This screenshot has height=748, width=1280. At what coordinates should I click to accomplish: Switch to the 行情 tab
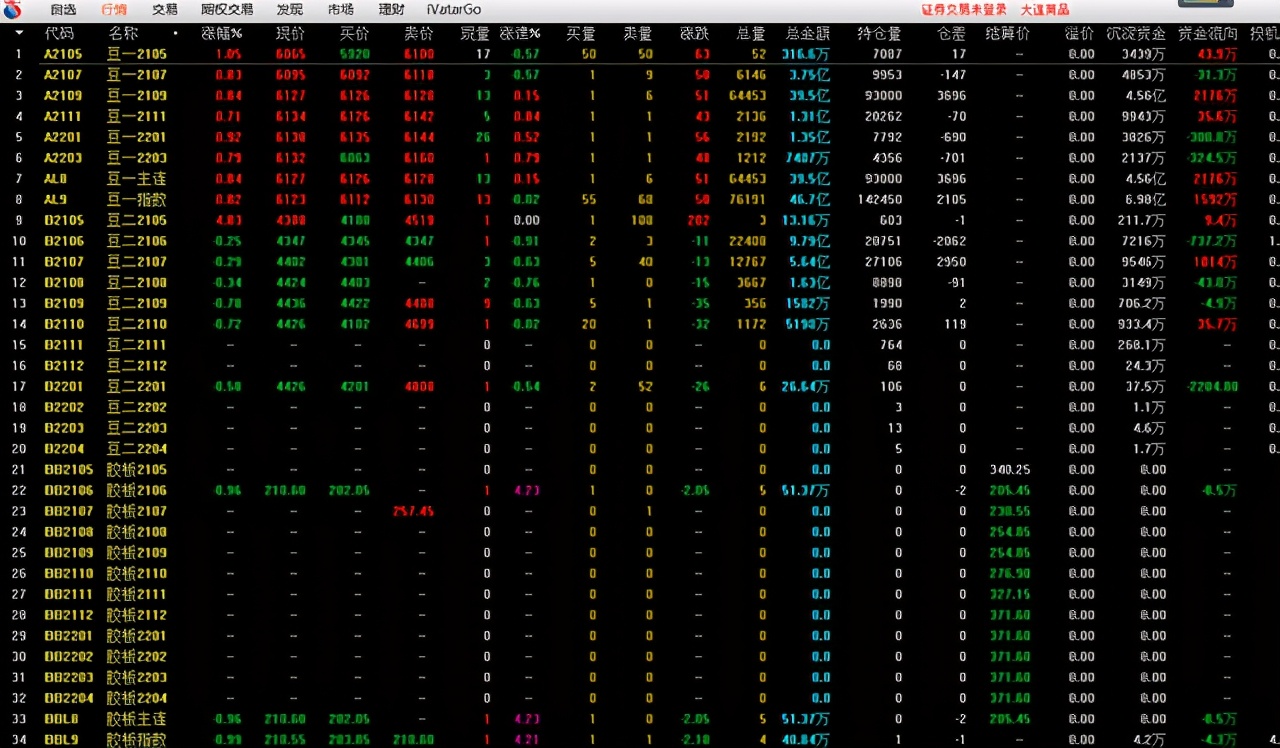tap(114, 10)
